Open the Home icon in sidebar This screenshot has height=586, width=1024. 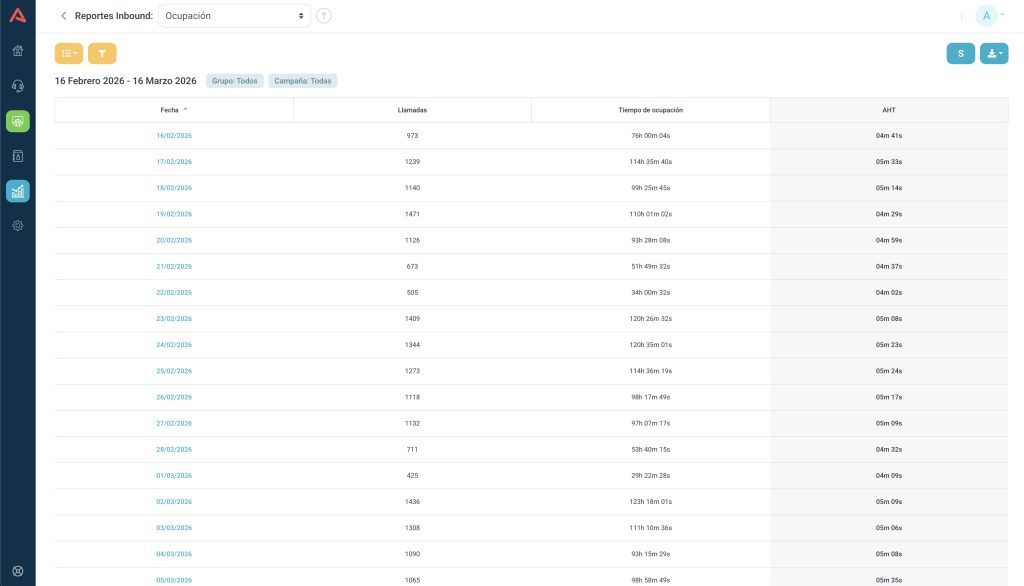17,51
